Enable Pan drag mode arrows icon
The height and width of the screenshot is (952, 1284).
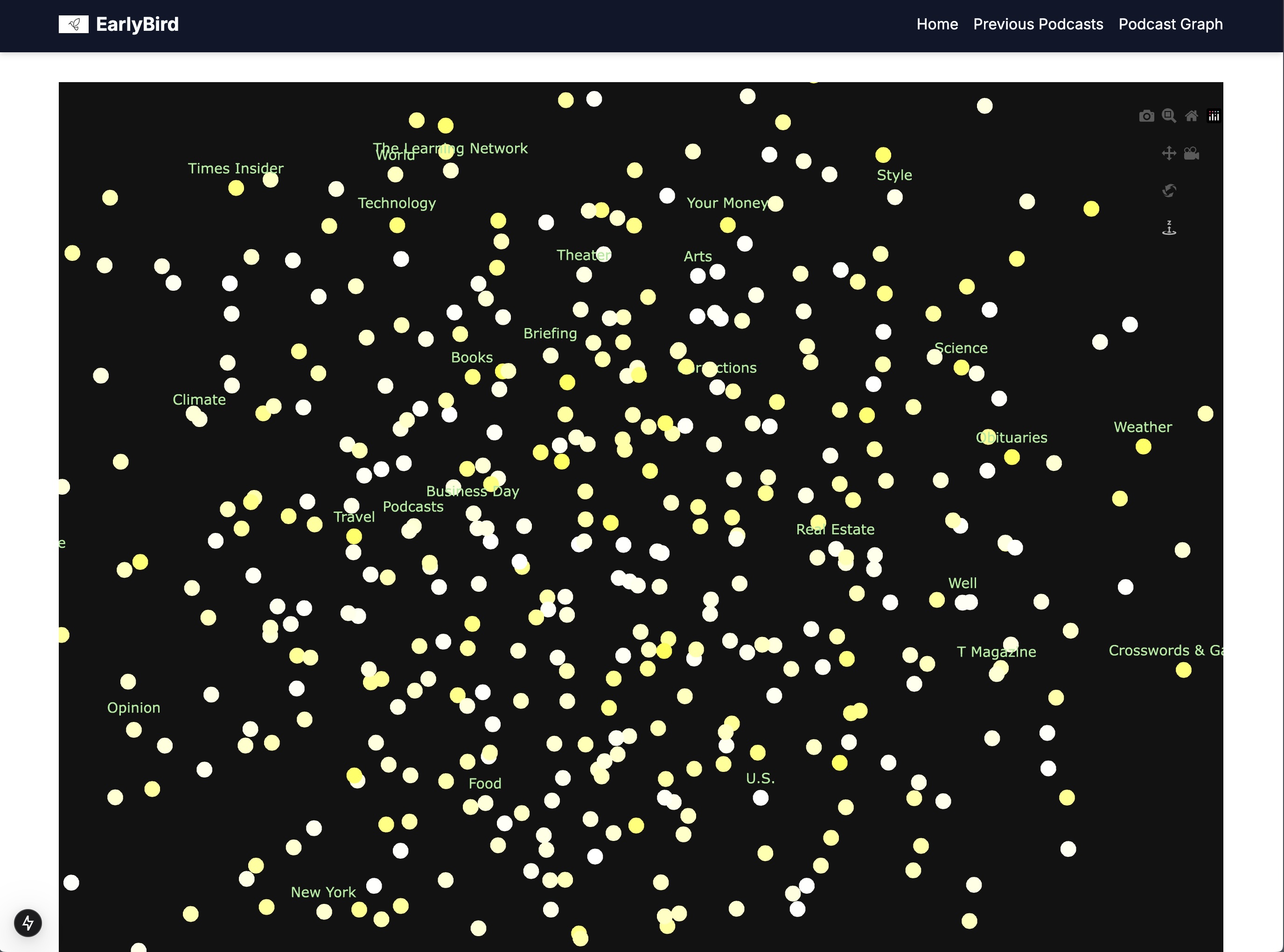[x=1169, y=153]
